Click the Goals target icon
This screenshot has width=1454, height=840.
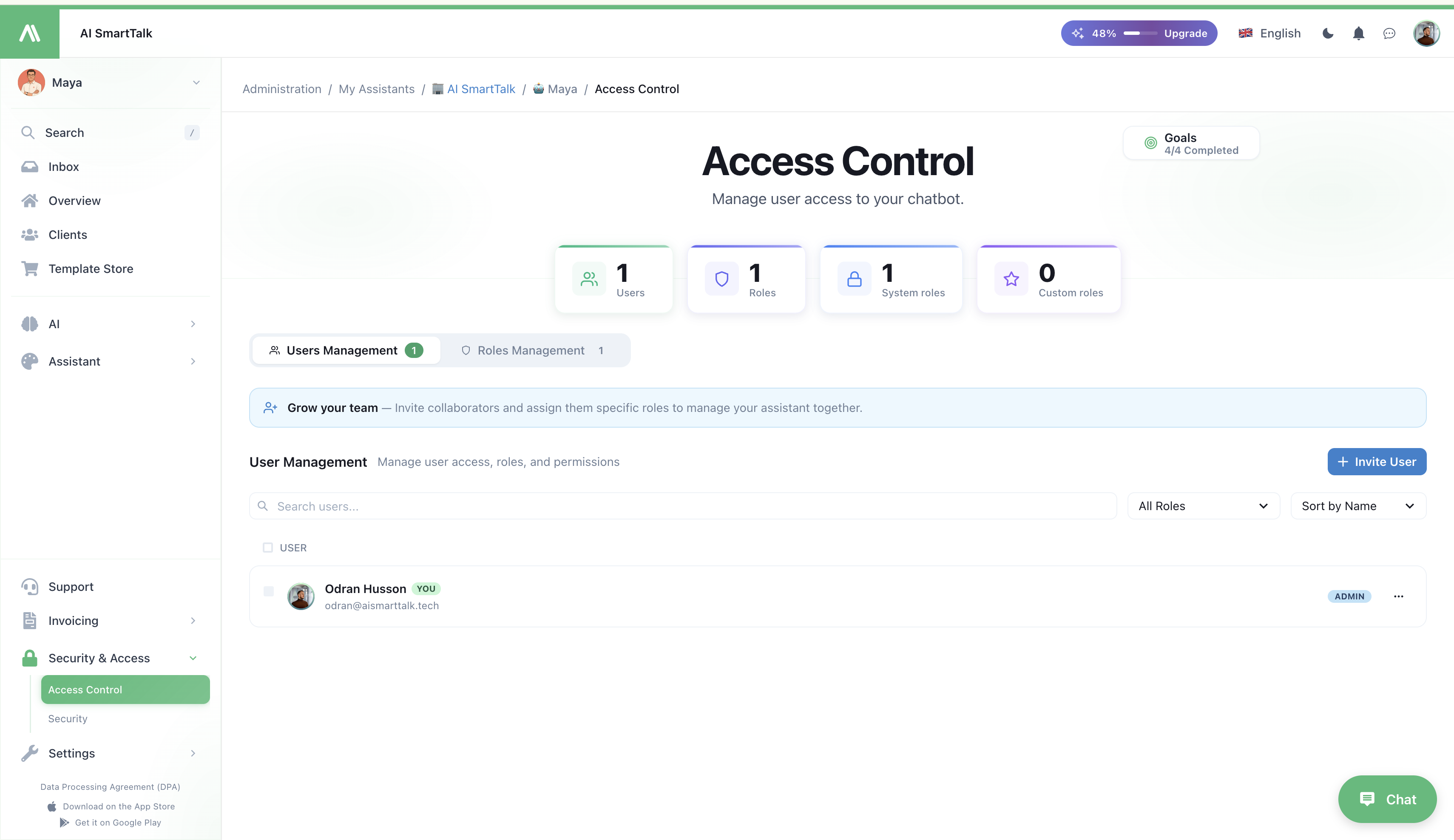pyautogui.click(x=1150, y=143)
